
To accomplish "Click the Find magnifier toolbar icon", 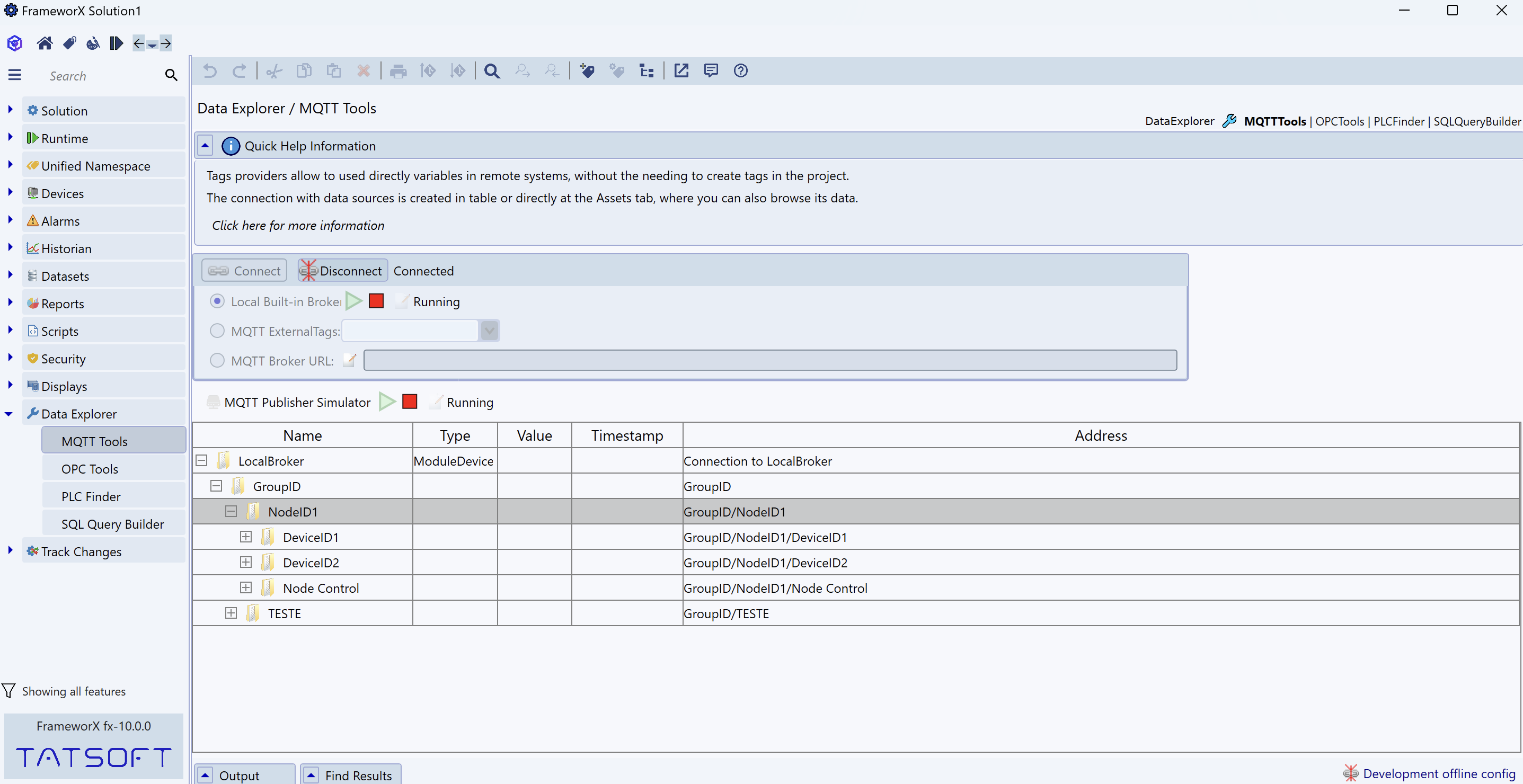I will click(492, 71).
